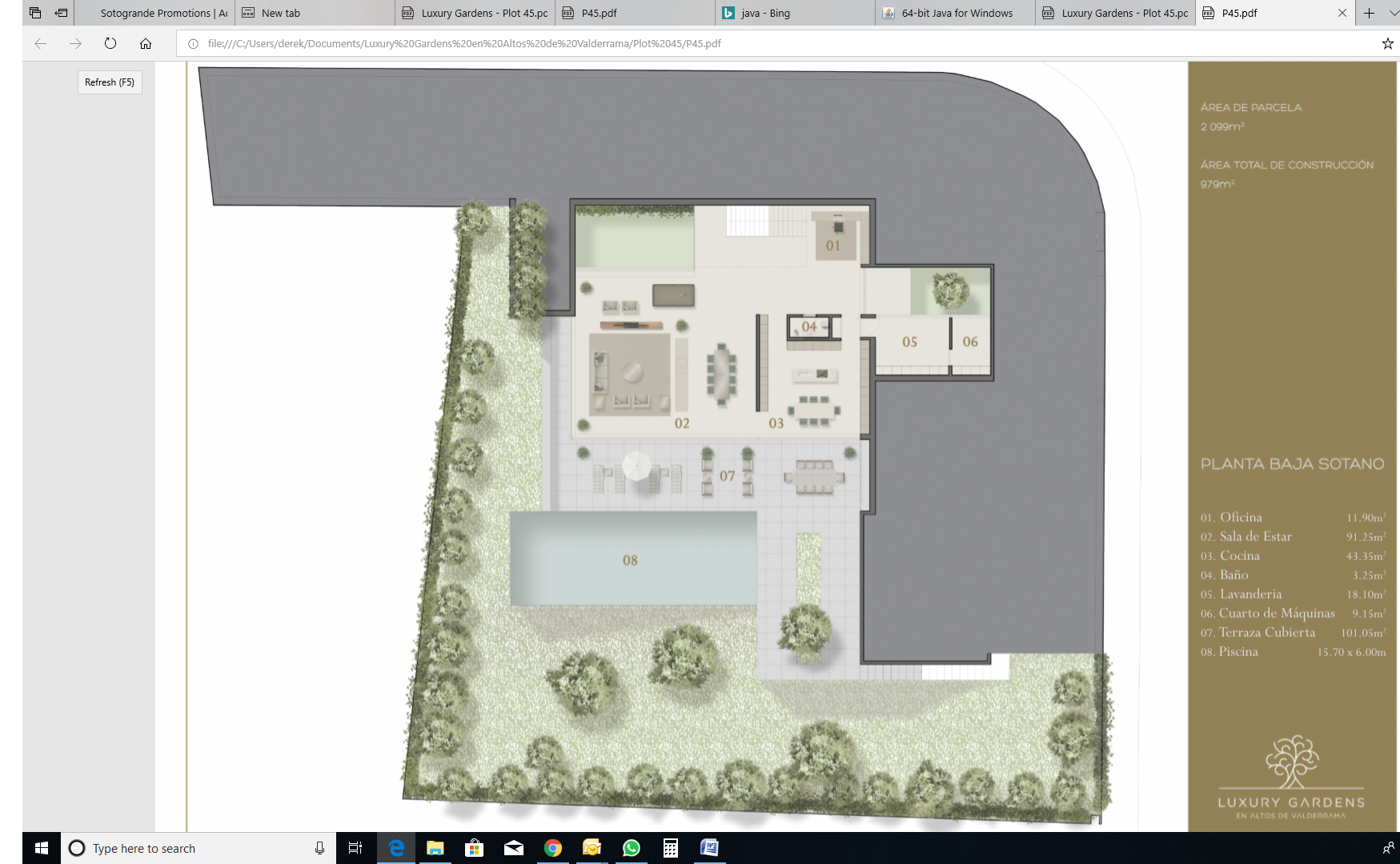Viewport: 1400px width, 864px height.
Task: Open the 64-bit Java for Windows tab
Action: [x=957, y=13]
